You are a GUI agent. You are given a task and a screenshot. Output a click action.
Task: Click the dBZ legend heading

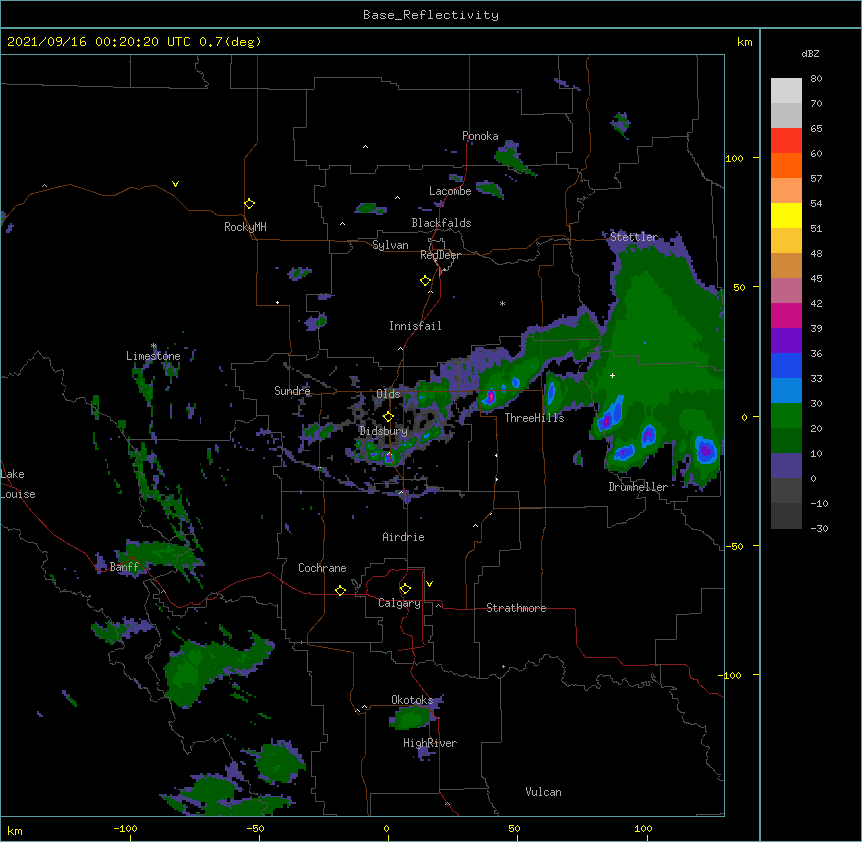point(810,53)
